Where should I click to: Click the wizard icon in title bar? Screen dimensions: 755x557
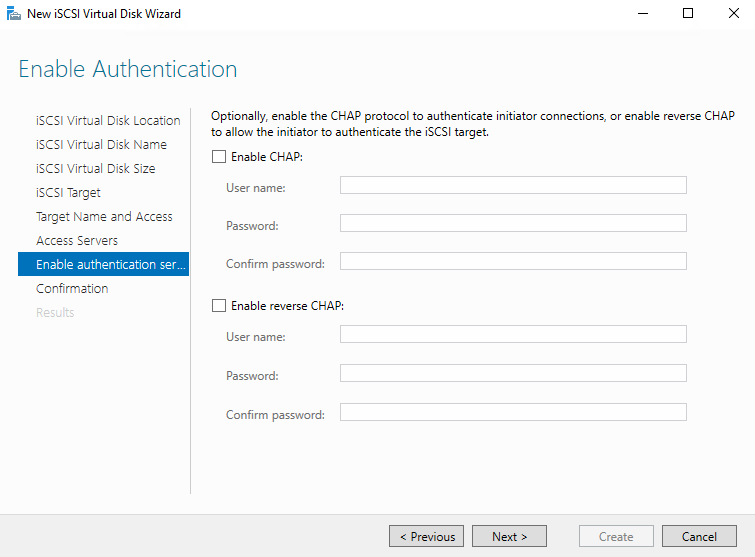click(x=14, y=14)
